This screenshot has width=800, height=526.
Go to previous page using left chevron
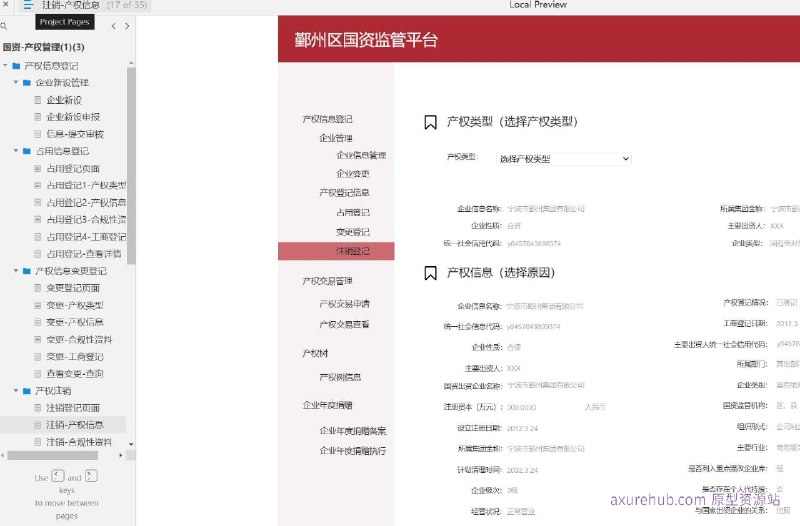click(113, 26)
